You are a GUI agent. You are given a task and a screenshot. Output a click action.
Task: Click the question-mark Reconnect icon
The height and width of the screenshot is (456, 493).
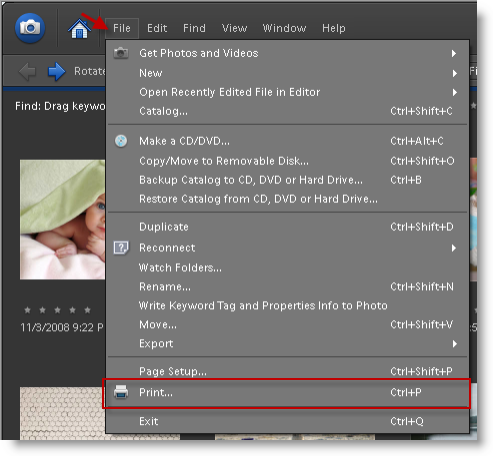[x=121, y=248]
